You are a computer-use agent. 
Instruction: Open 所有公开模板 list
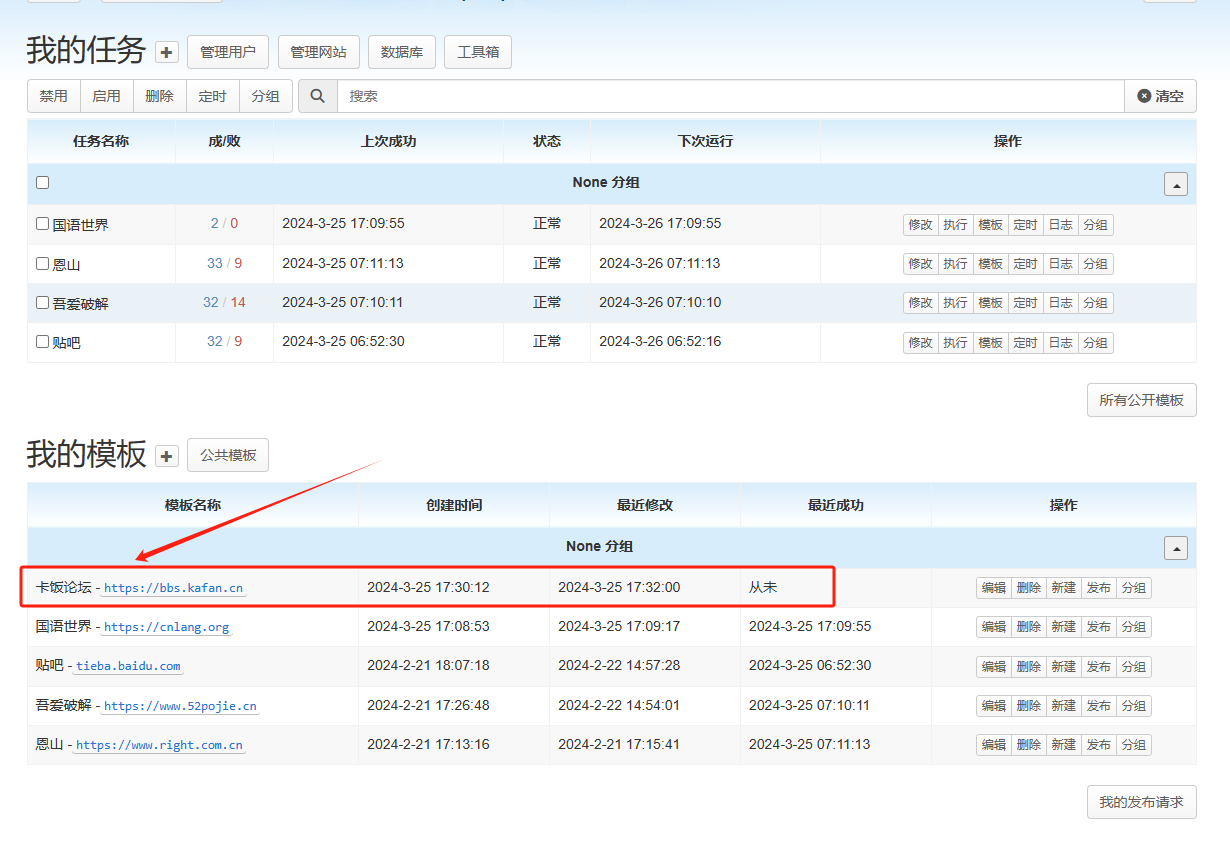point(1141,400)
